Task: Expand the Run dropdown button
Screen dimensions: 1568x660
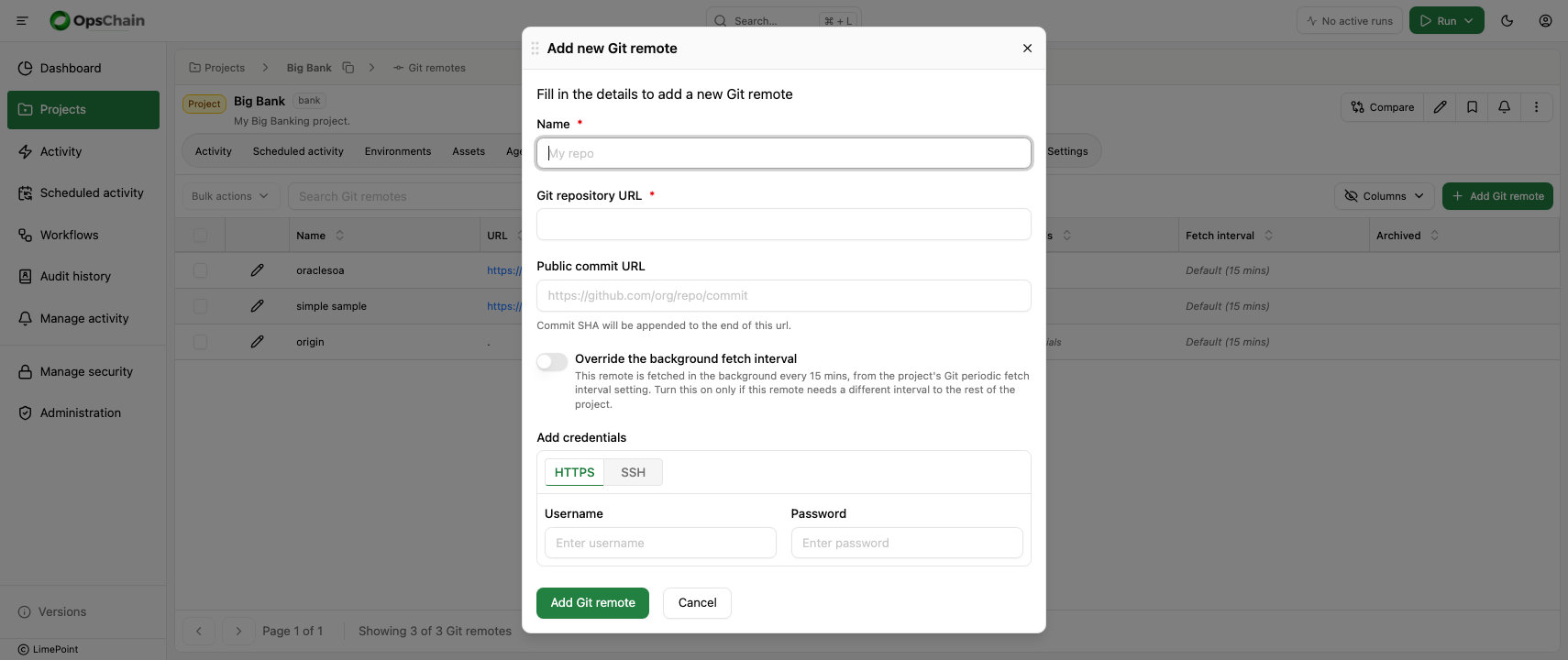Action: click(1447, 20)
